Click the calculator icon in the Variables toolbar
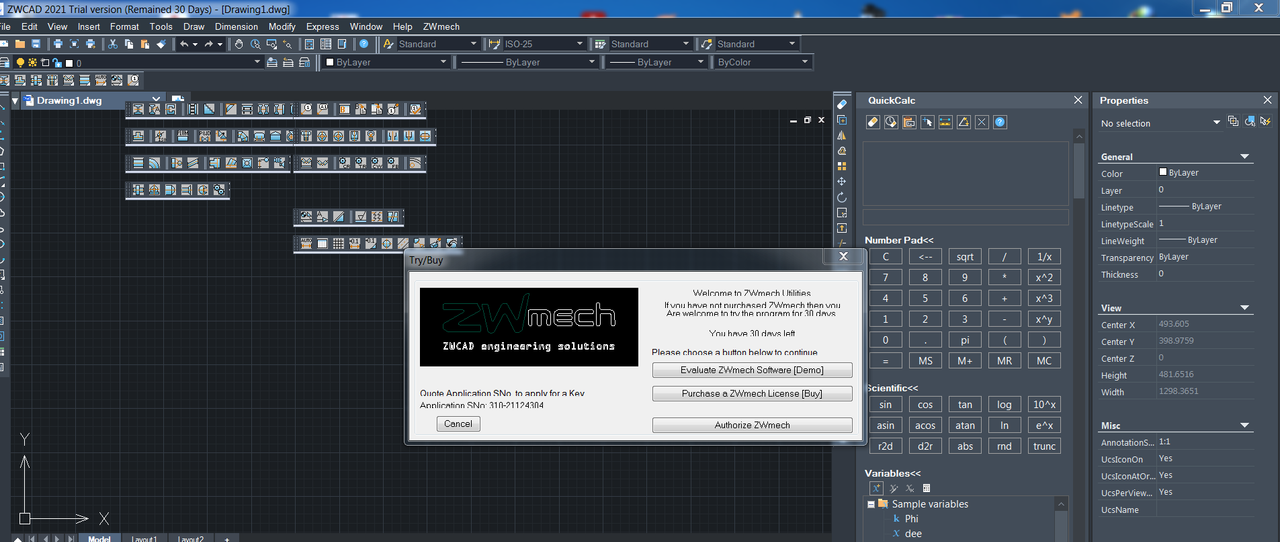 click(926, 488)
